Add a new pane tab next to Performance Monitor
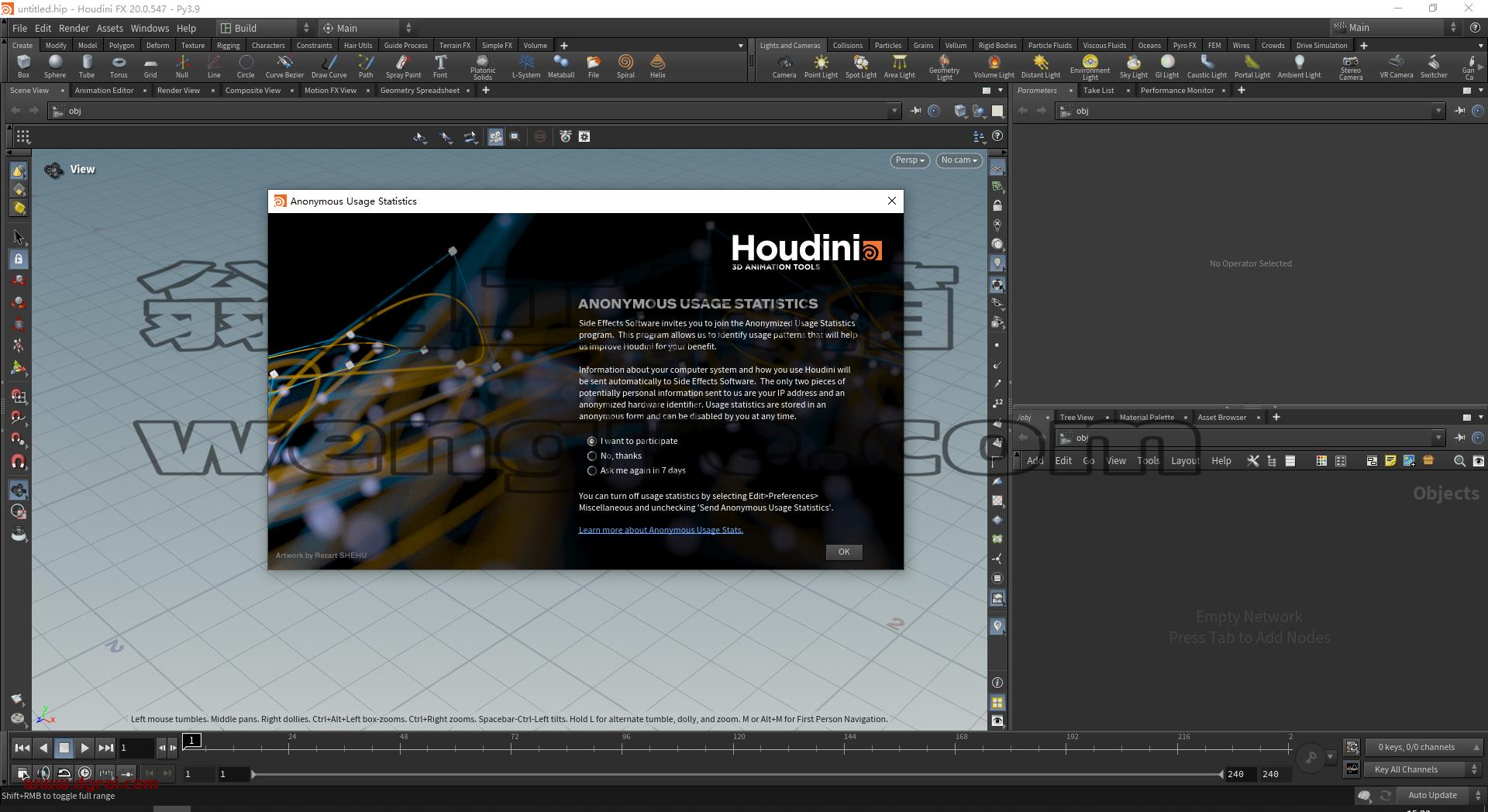This screenshot has width=1488, height=812. [x=1241, y=91]
